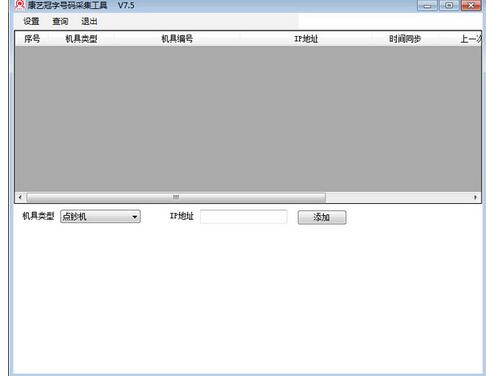Viewport: 486px width, 376px height.
Task: Focus the IP地址 input field
Action: (244, 217)
